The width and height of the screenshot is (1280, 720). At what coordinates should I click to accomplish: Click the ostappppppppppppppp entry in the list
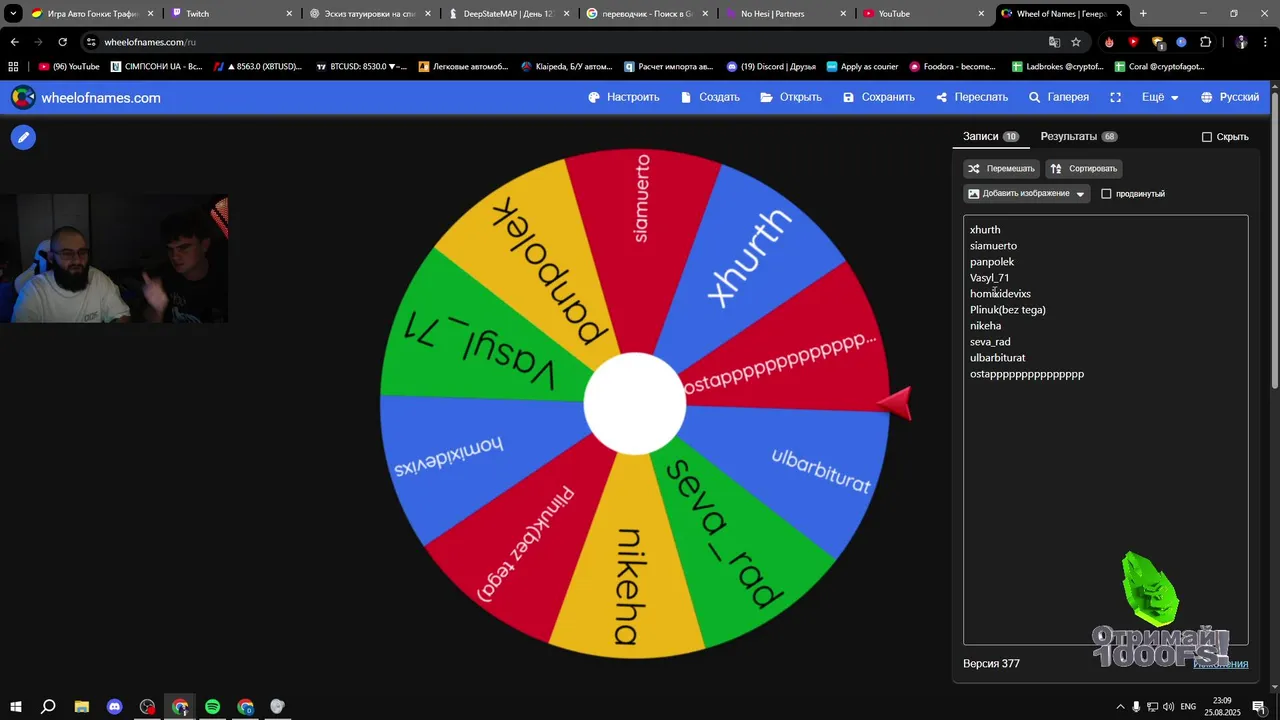tap(1027, 374)
